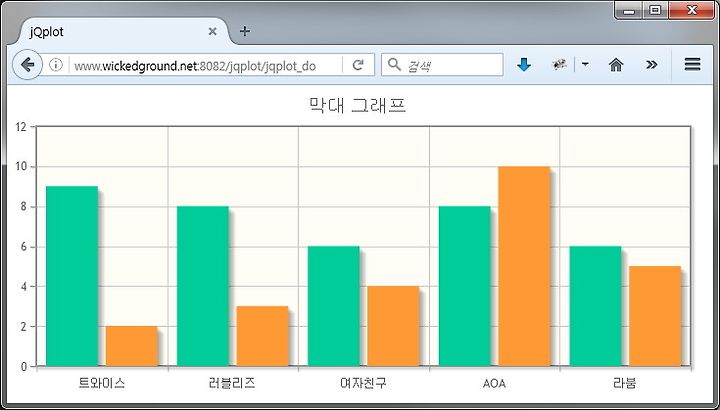Go back using the browser back arrow

pos(28,65)
